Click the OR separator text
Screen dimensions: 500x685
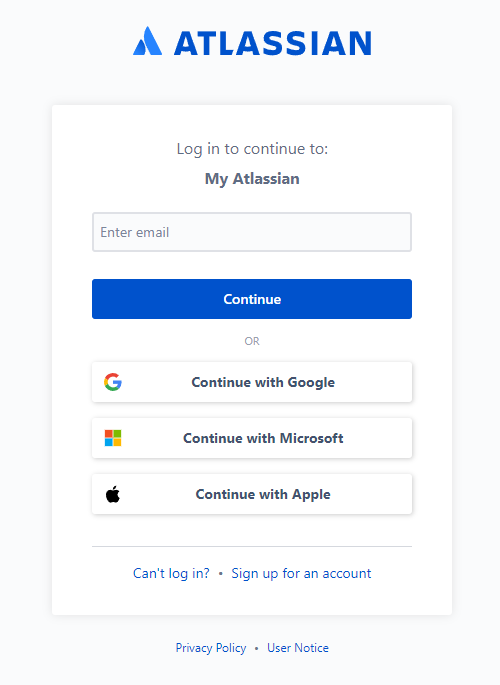click(252, 341)
